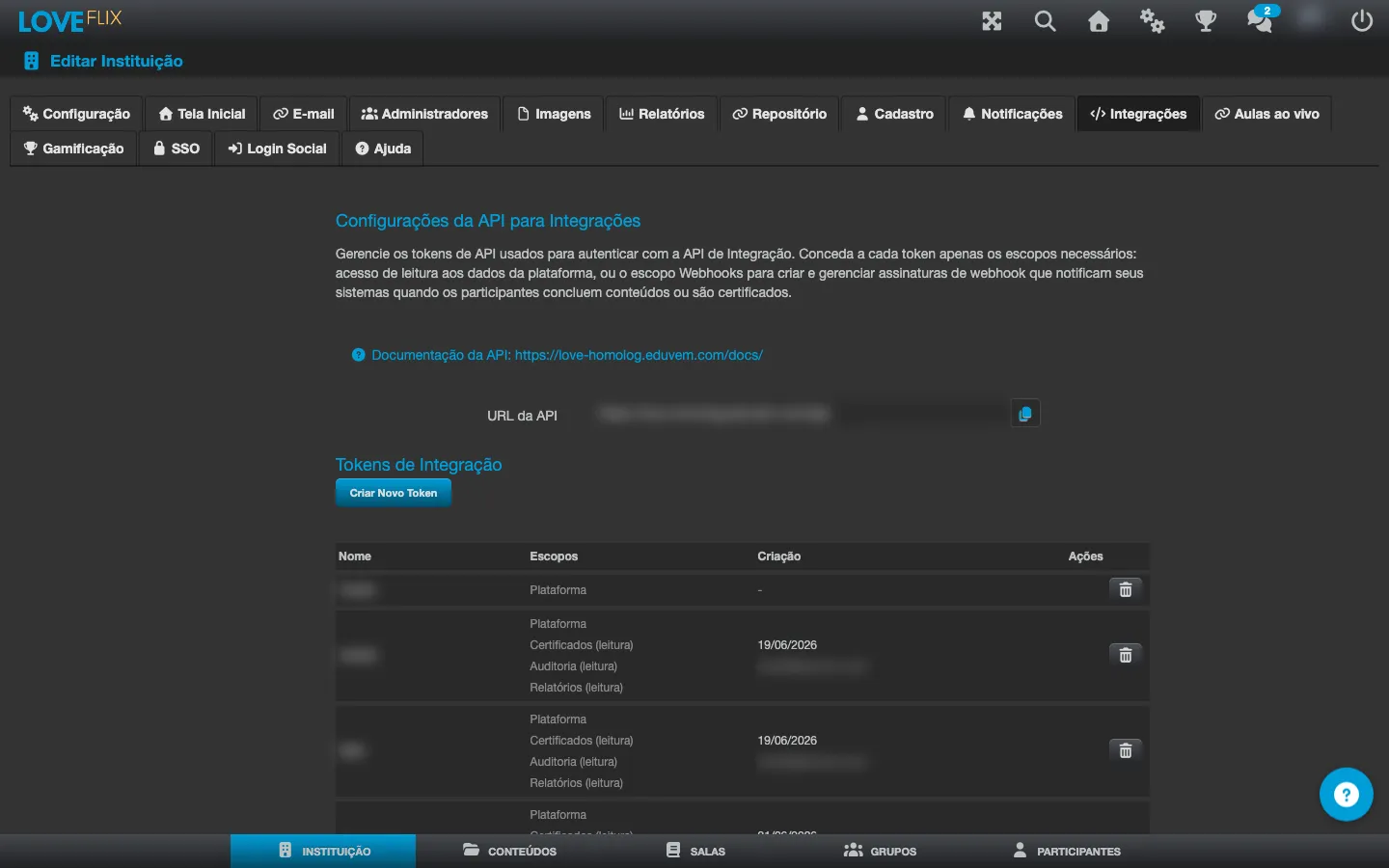
Task: Open CONTEÚDOS in the bottom navigation
Action: tap(509, 851)
